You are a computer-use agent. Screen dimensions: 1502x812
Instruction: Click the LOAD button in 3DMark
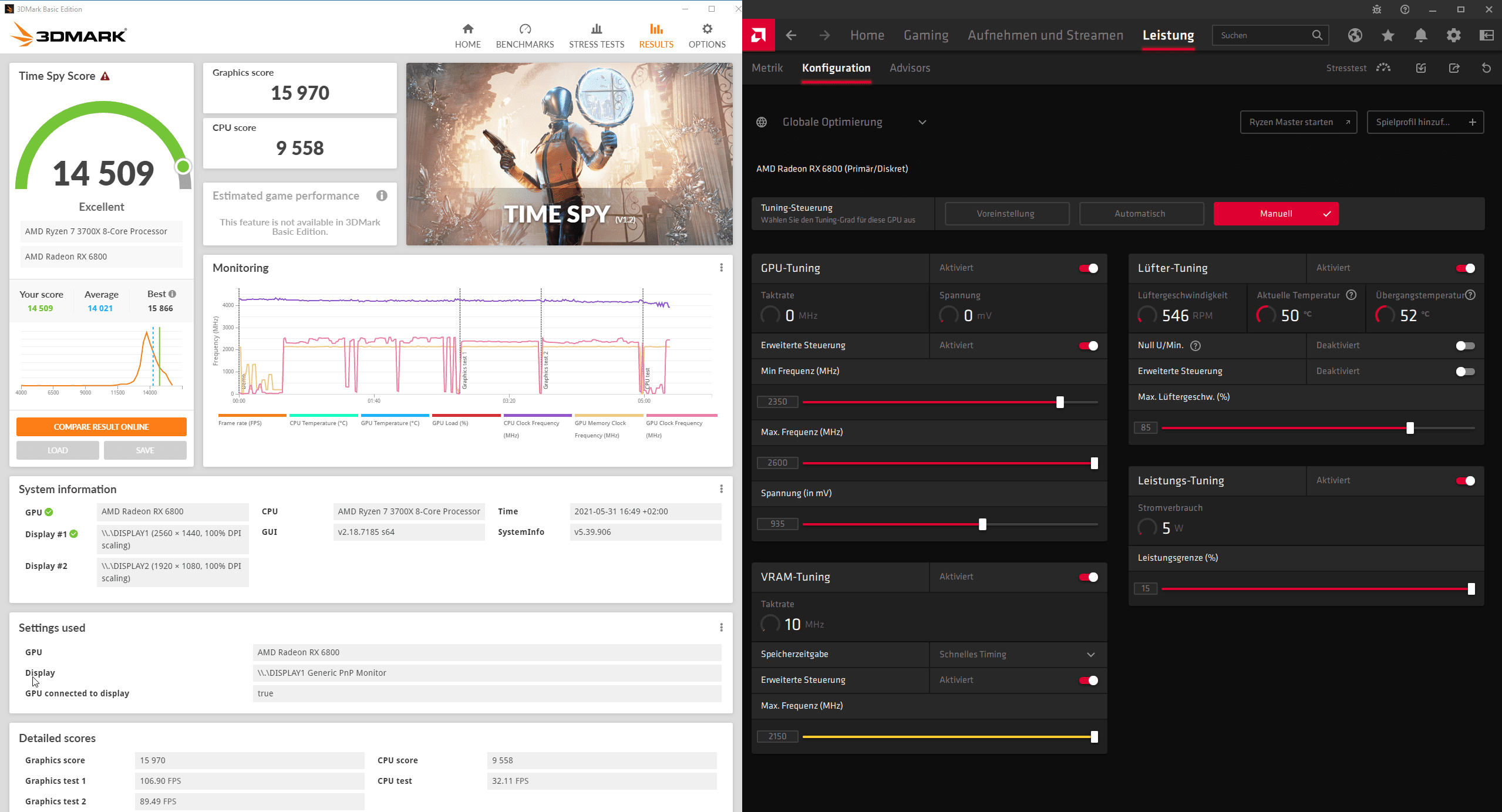pos(58,450)
